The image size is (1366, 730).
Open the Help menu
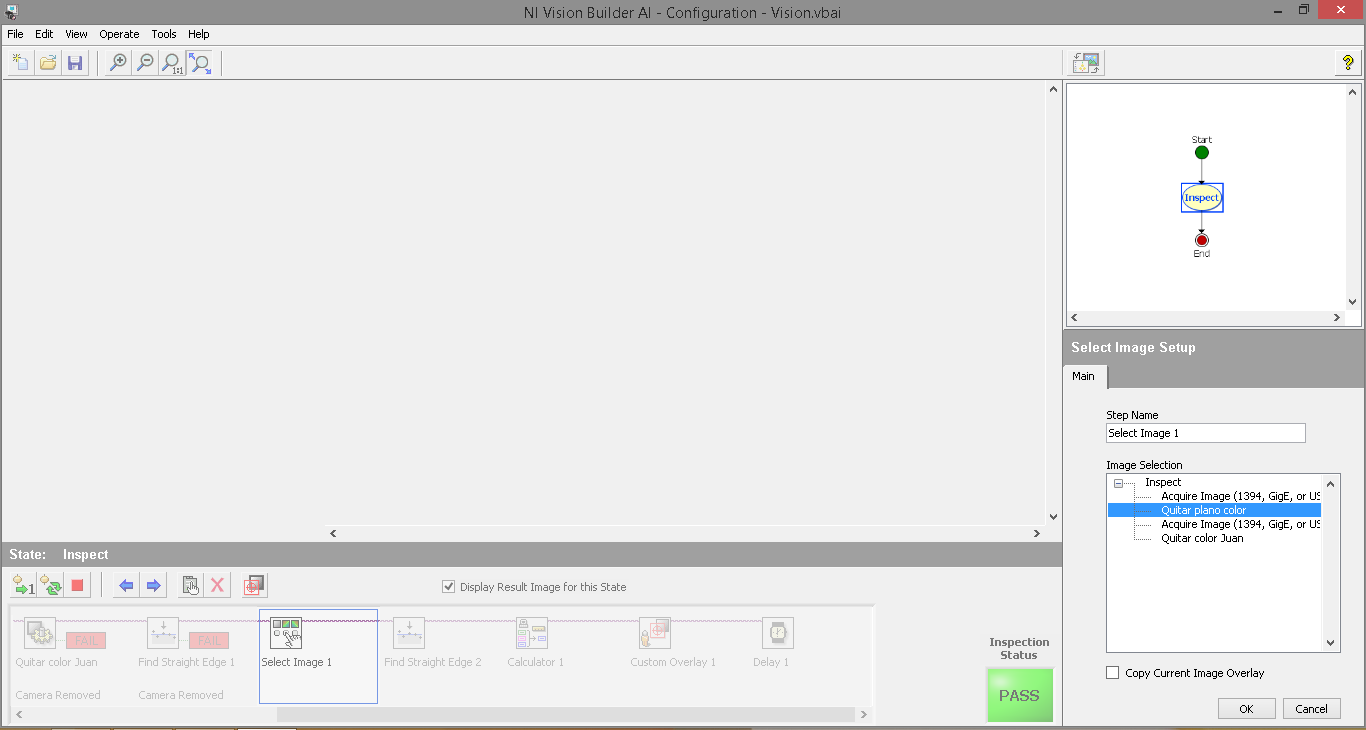[x=198, y=34]
